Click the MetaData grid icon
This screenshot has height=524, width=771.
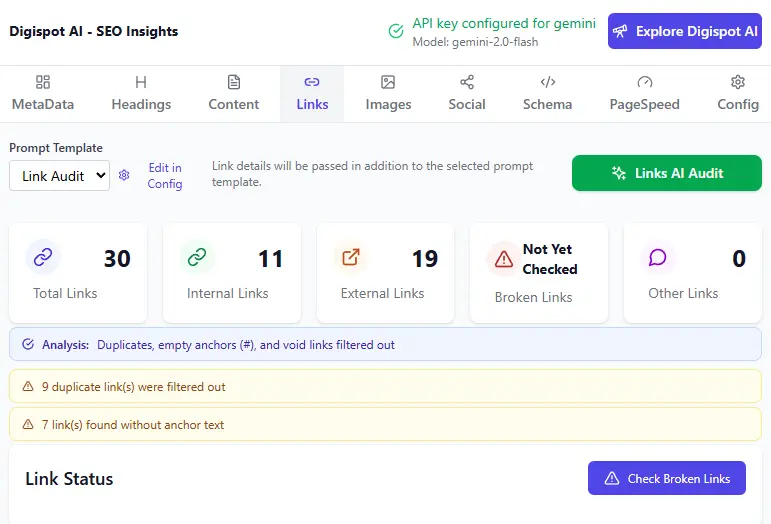click(x=43, y=82)
